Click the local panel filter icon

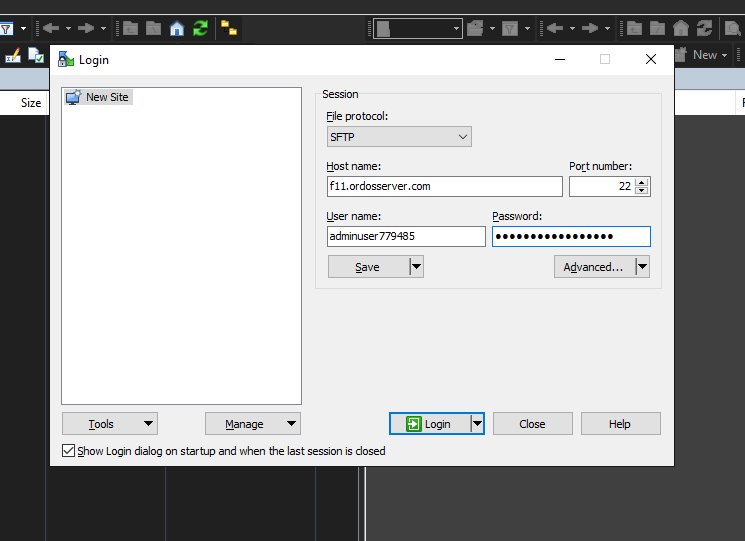(x=6, y=29)
